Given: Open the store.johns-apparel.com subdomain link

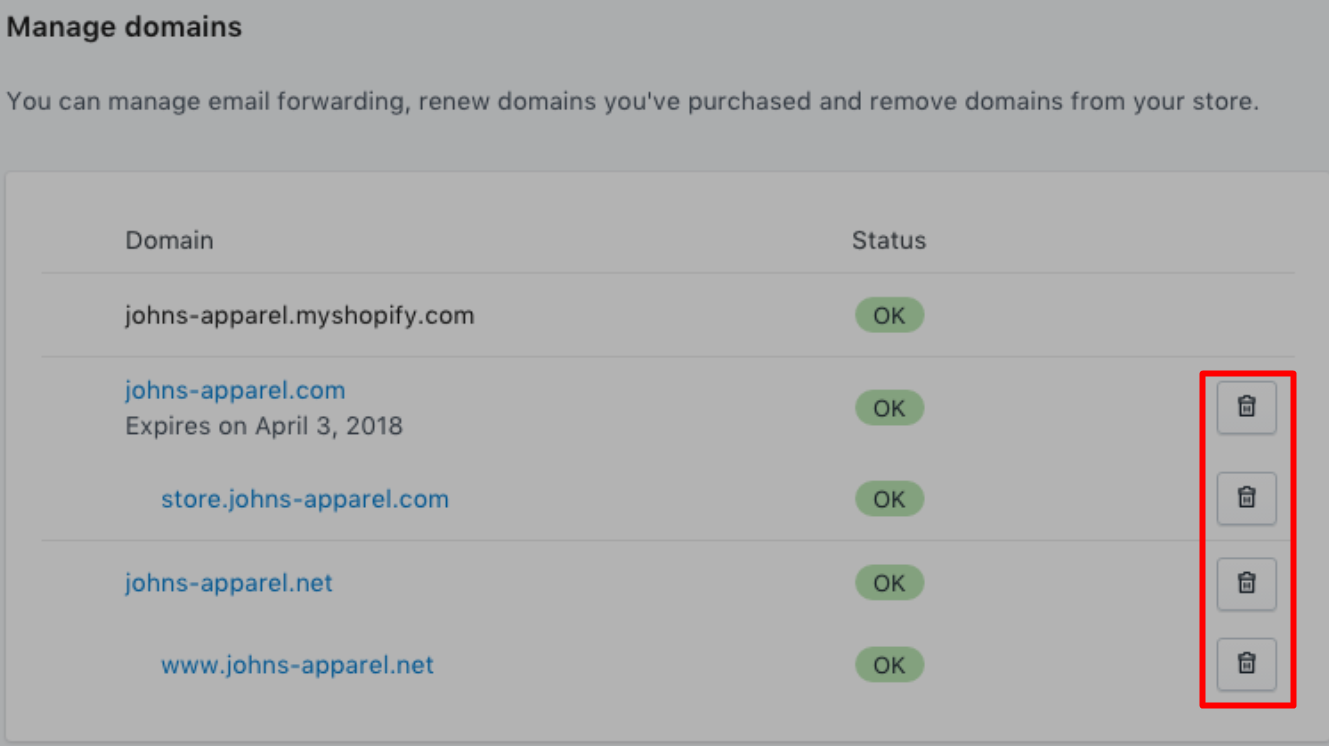Looking at the screenshot, I should pyautogui.click(x=305, y=499).
